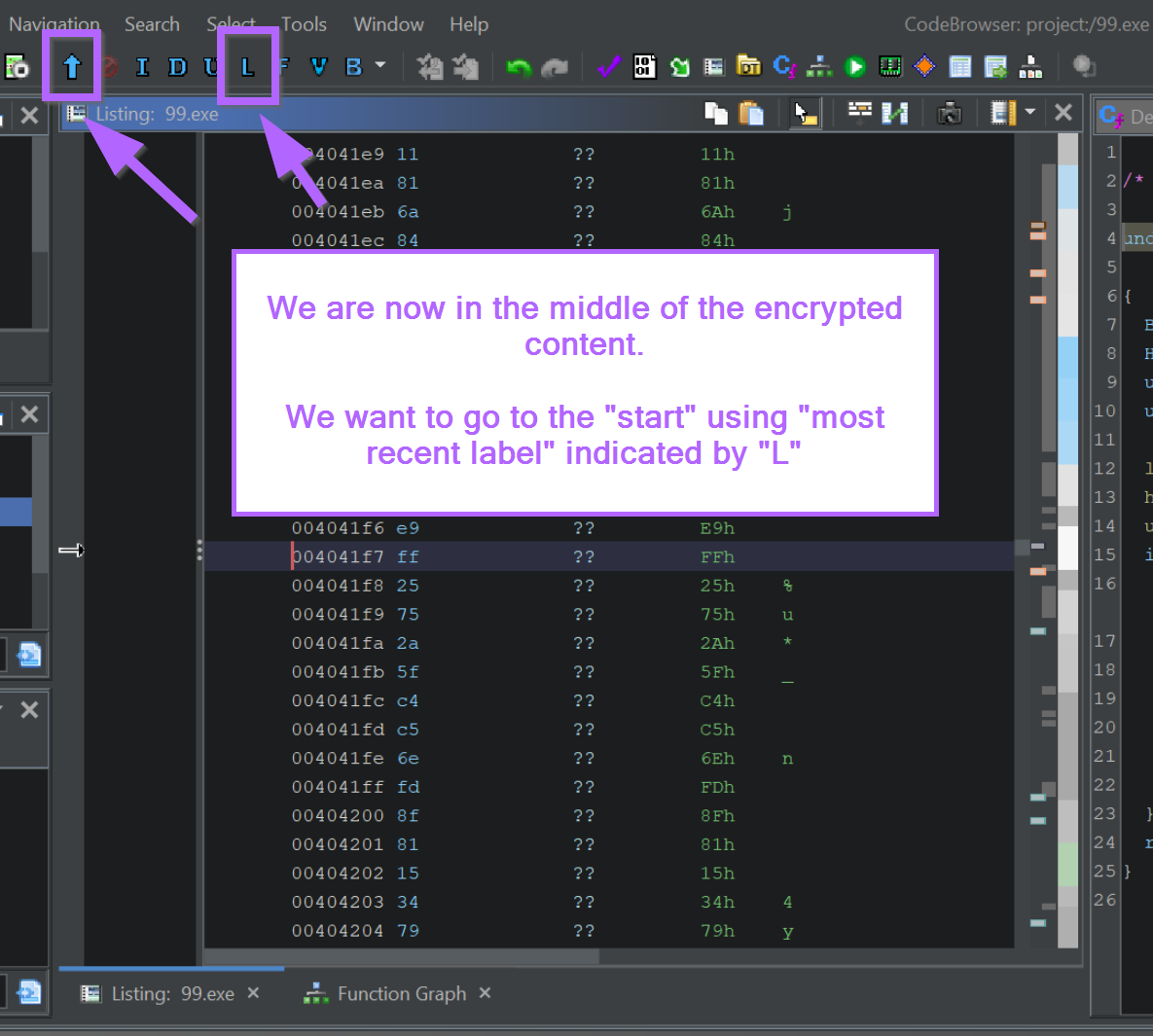The image size is (1153, 1036).
Task: Open the listing fields dropdown arrow
Action: coord(1027,113)
